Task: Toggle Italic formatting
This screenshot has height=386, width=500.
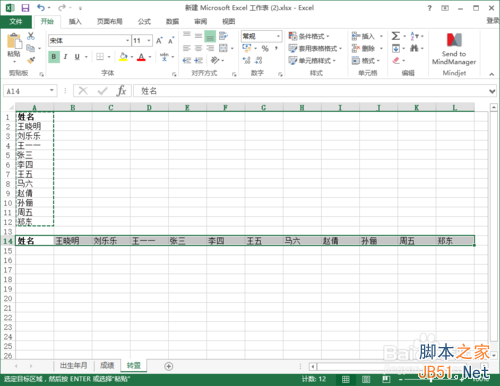Action: pyautogui.click(x=65, y=57)
